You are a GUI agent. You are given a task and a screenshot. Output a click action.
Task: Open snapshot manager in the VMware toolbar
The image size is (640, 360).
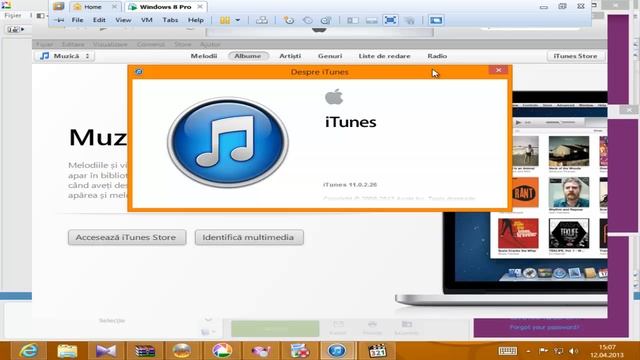326,20
